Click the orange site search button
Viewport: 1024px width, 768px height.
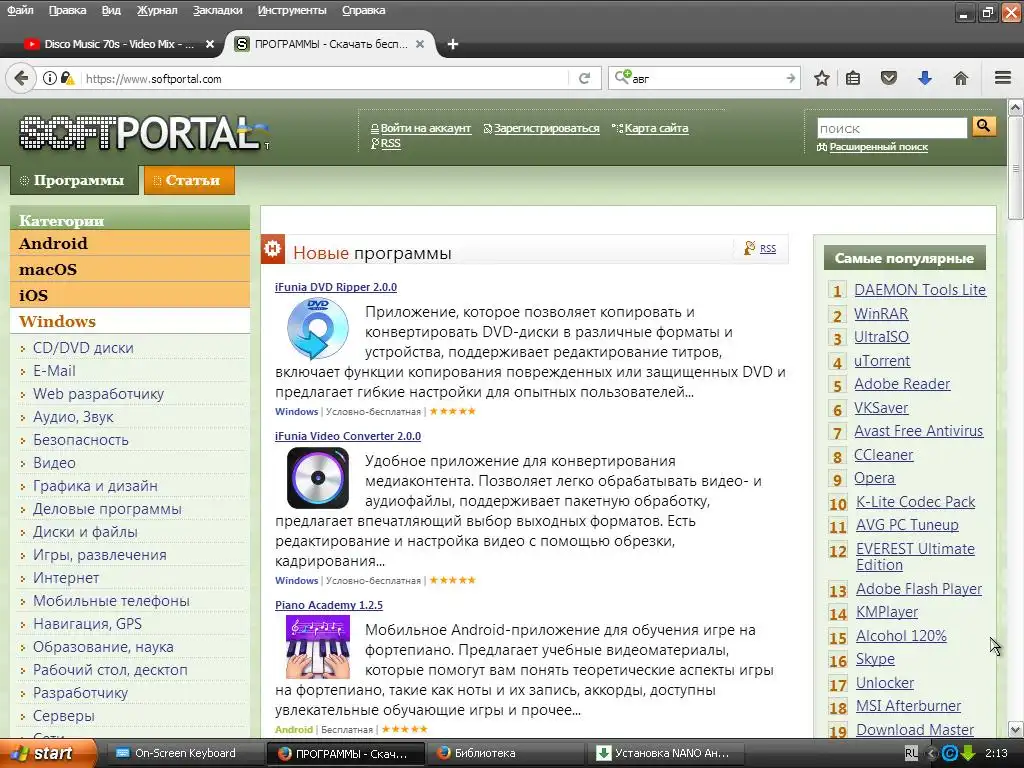point(984,126)
